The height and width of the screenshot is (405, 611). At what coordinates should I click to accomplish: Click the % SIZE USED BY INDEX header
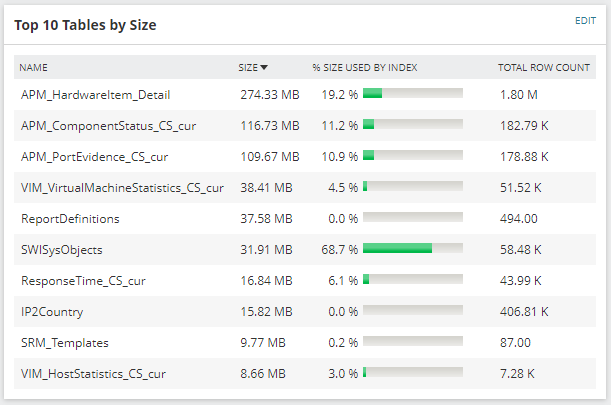click(x=364, y=68)
